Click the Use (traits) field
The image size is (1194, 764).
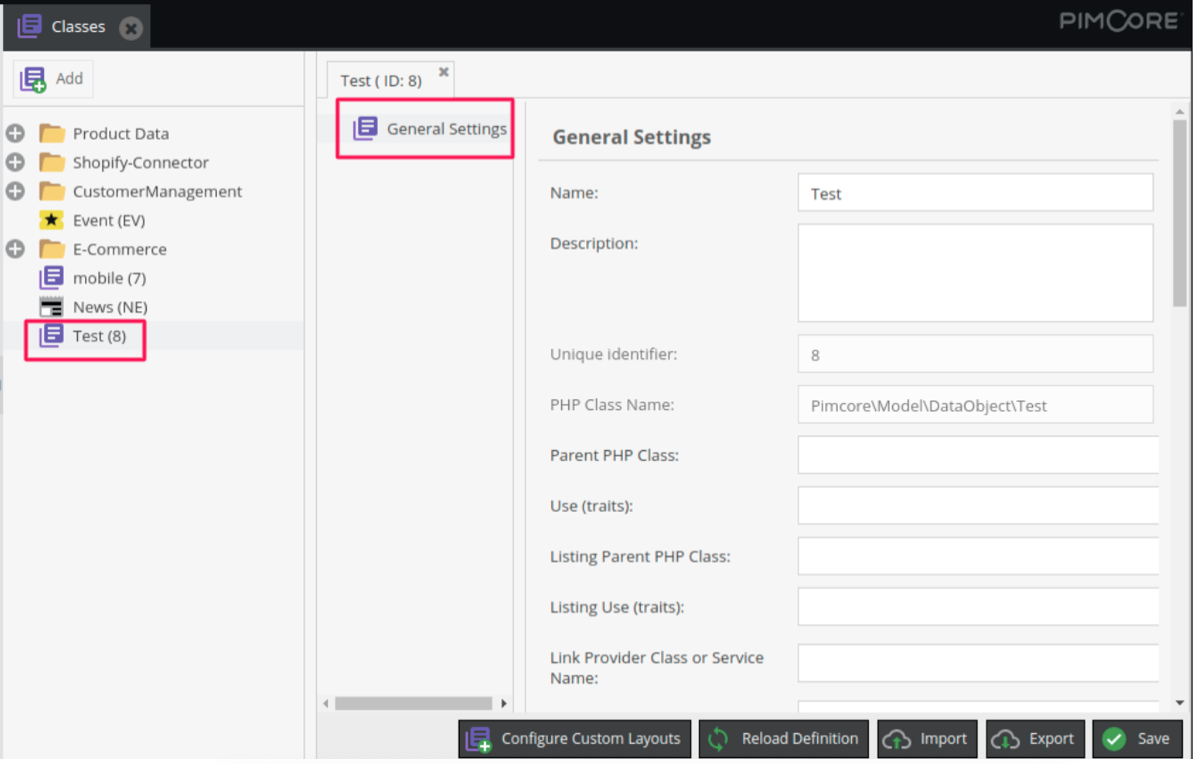pos(979,506)
